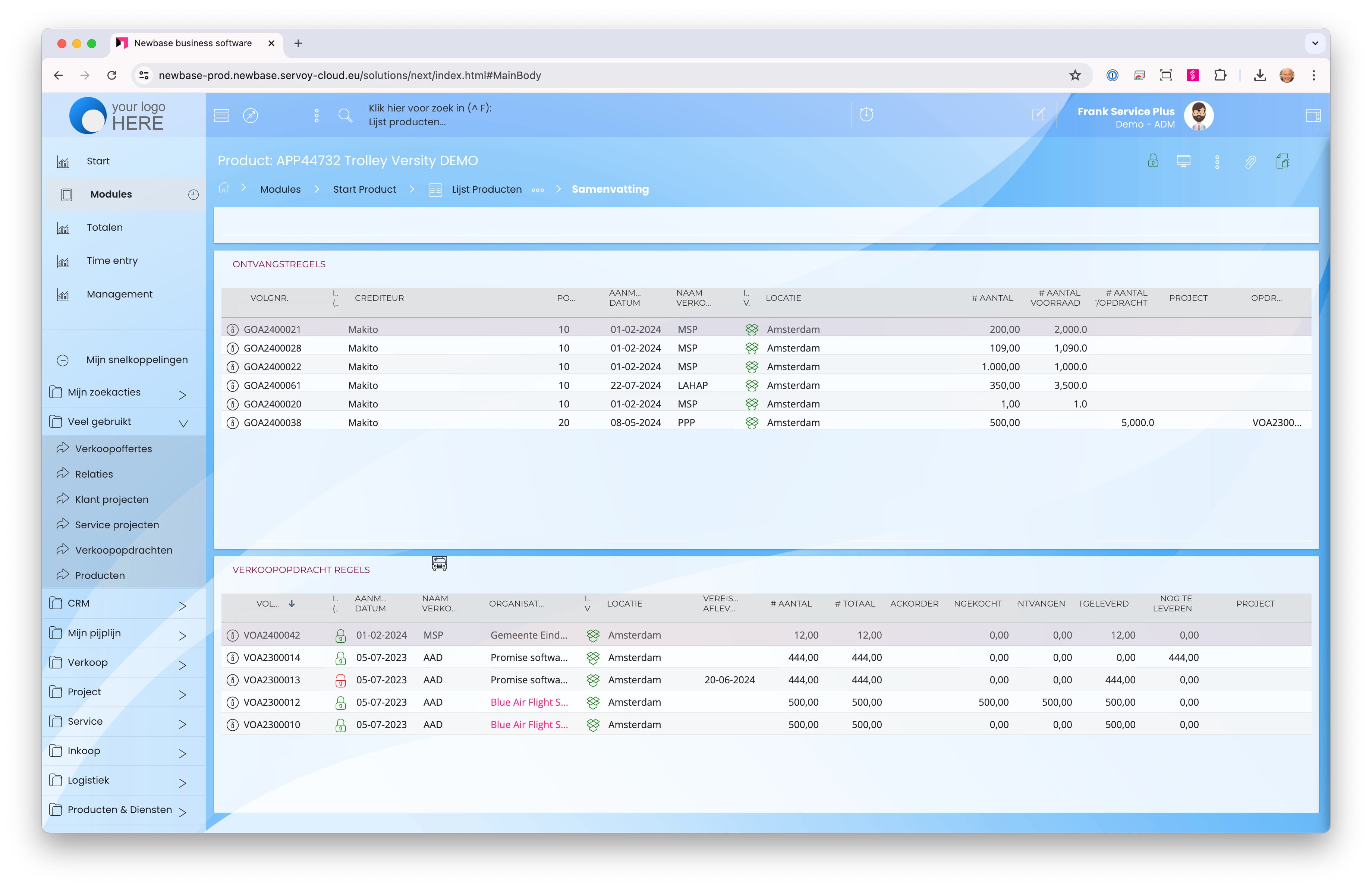Screen dimensions: 1372x888
Task: Click red lock icon on VOA2300013
Action: [x=340, y=681]
